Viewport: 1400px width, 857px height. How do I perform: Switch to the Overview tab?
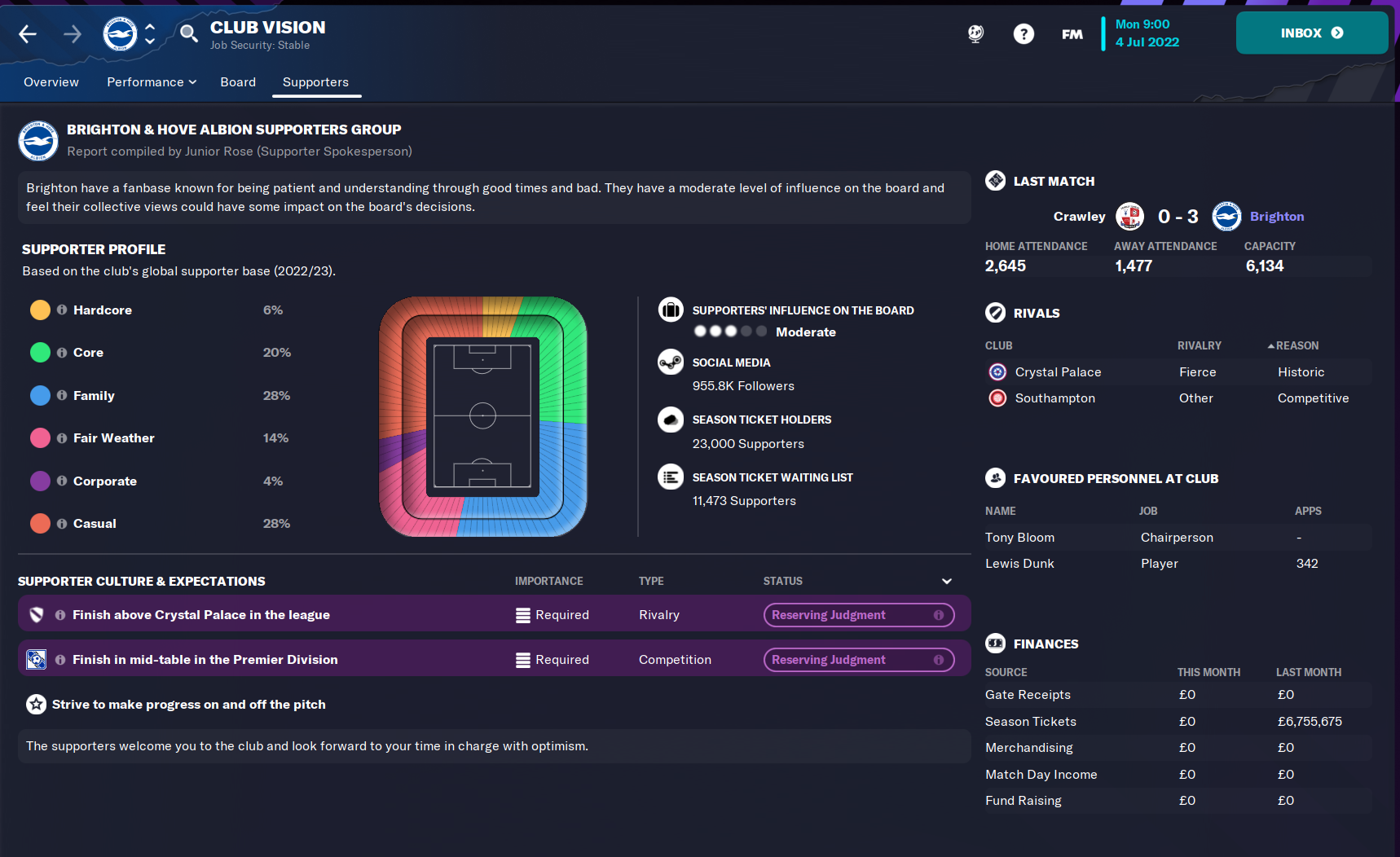pyautogui.click(x=51, y=82)
